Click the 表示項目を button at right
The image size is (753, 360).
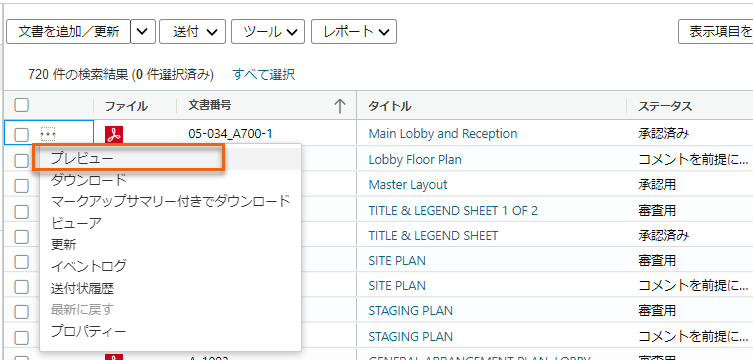(x=716, y=32)
